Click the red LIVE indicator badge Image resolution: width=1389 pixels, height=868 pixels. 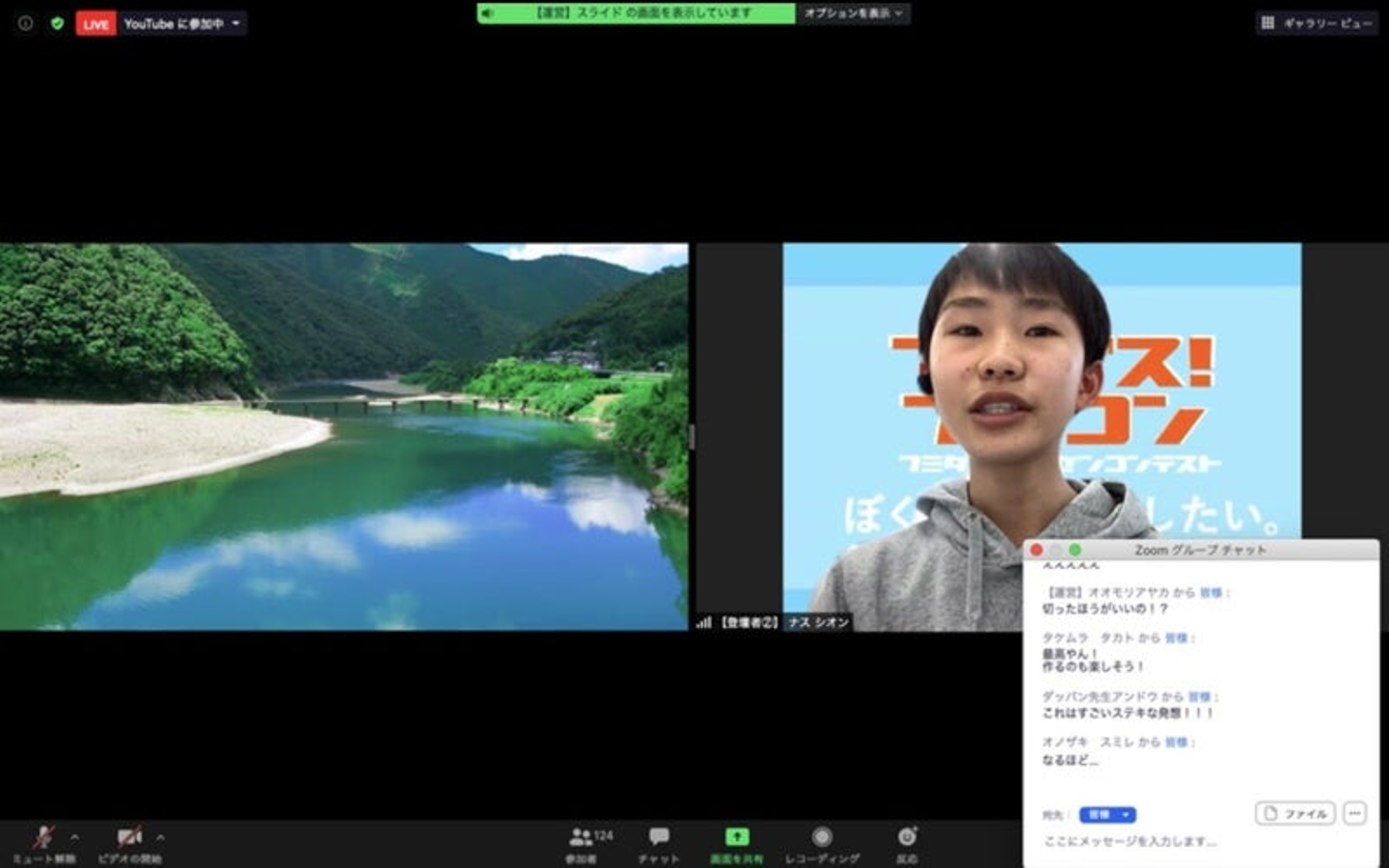(95, 24)
